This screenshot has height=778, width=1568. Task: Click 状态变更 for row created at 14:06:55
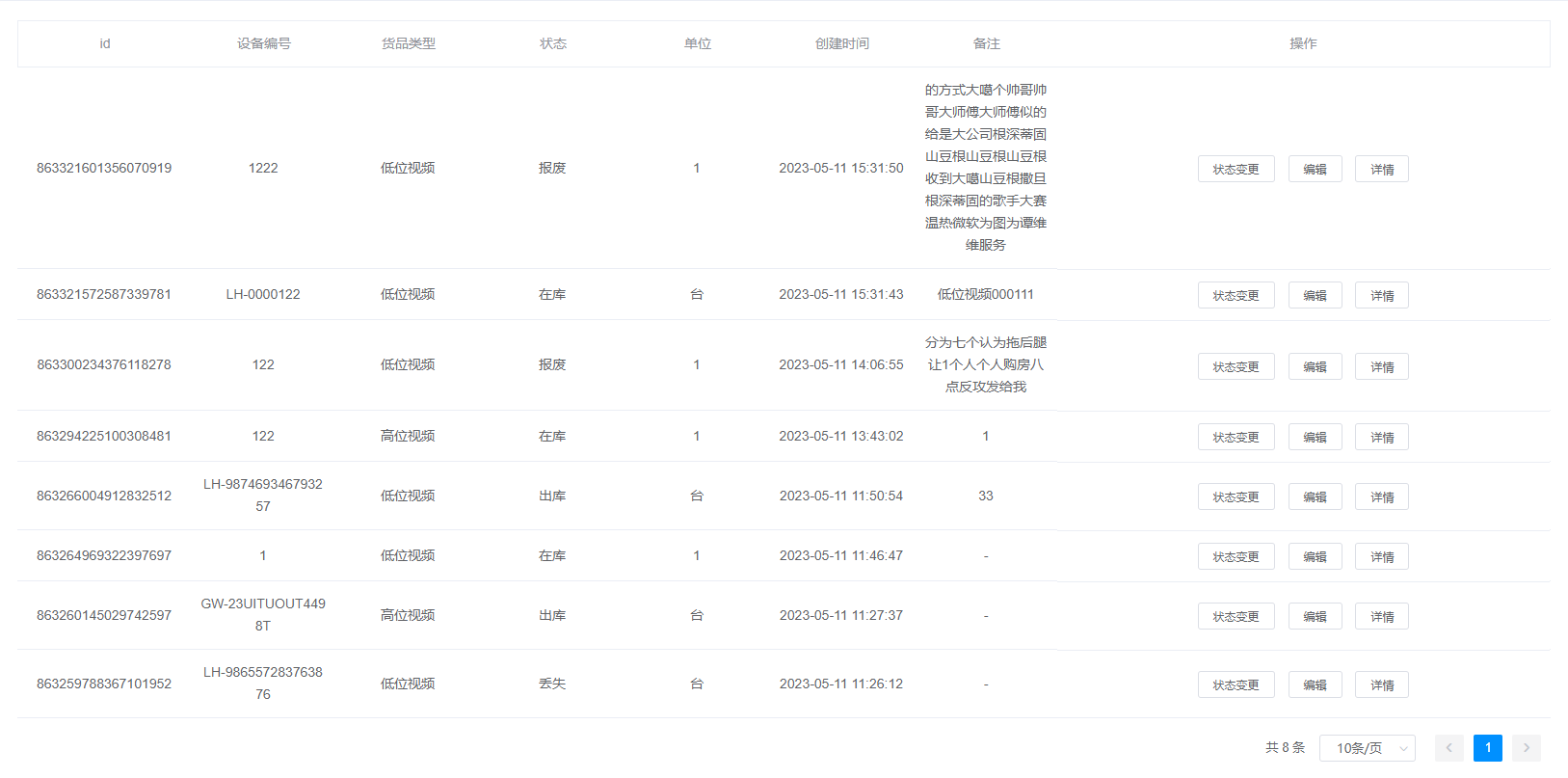point(1236,366)
